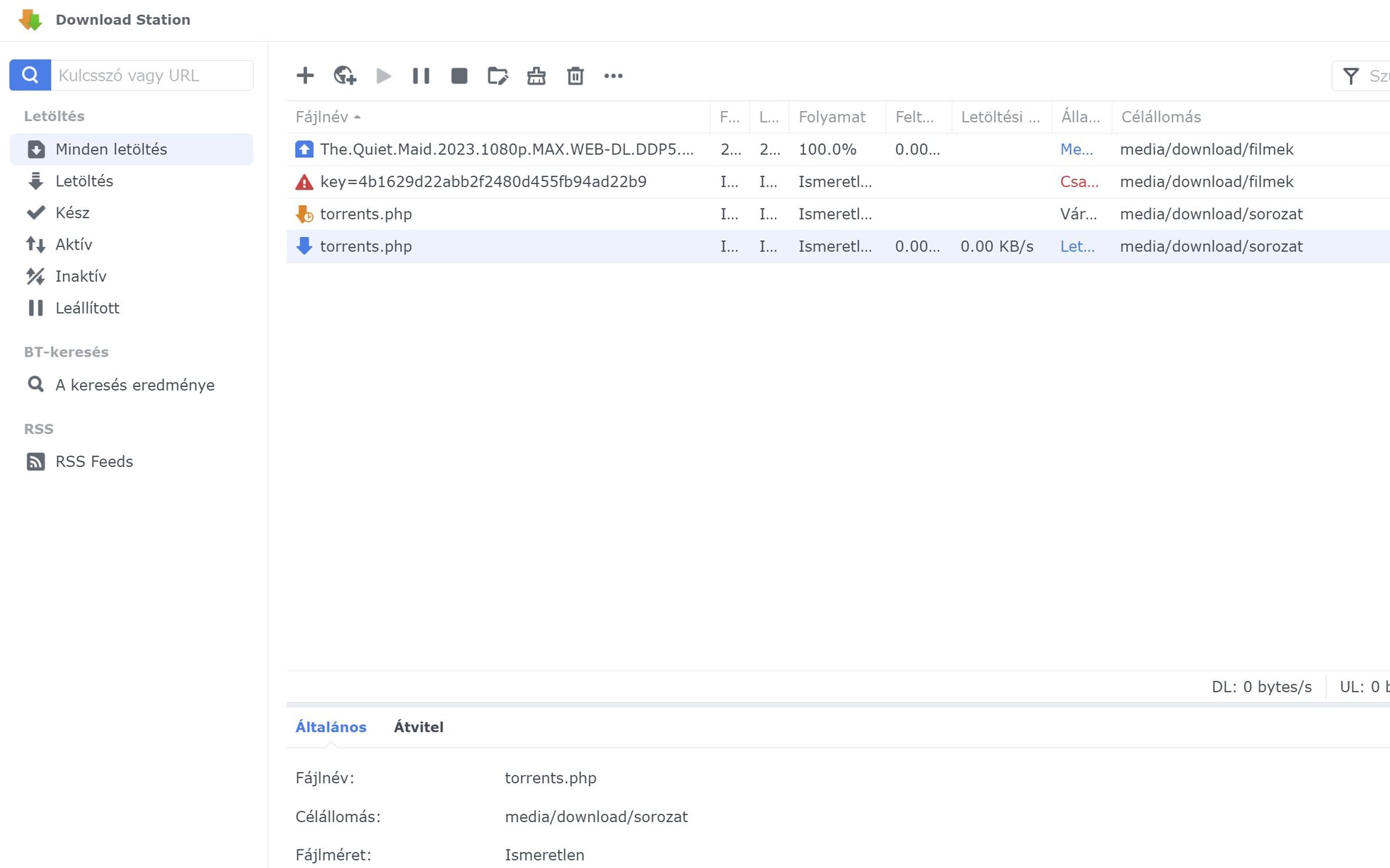Click the Fájlnév value torrents.php in details
Image resolution: width=1390 pixels, height=868 pixels.
(551, 778)
